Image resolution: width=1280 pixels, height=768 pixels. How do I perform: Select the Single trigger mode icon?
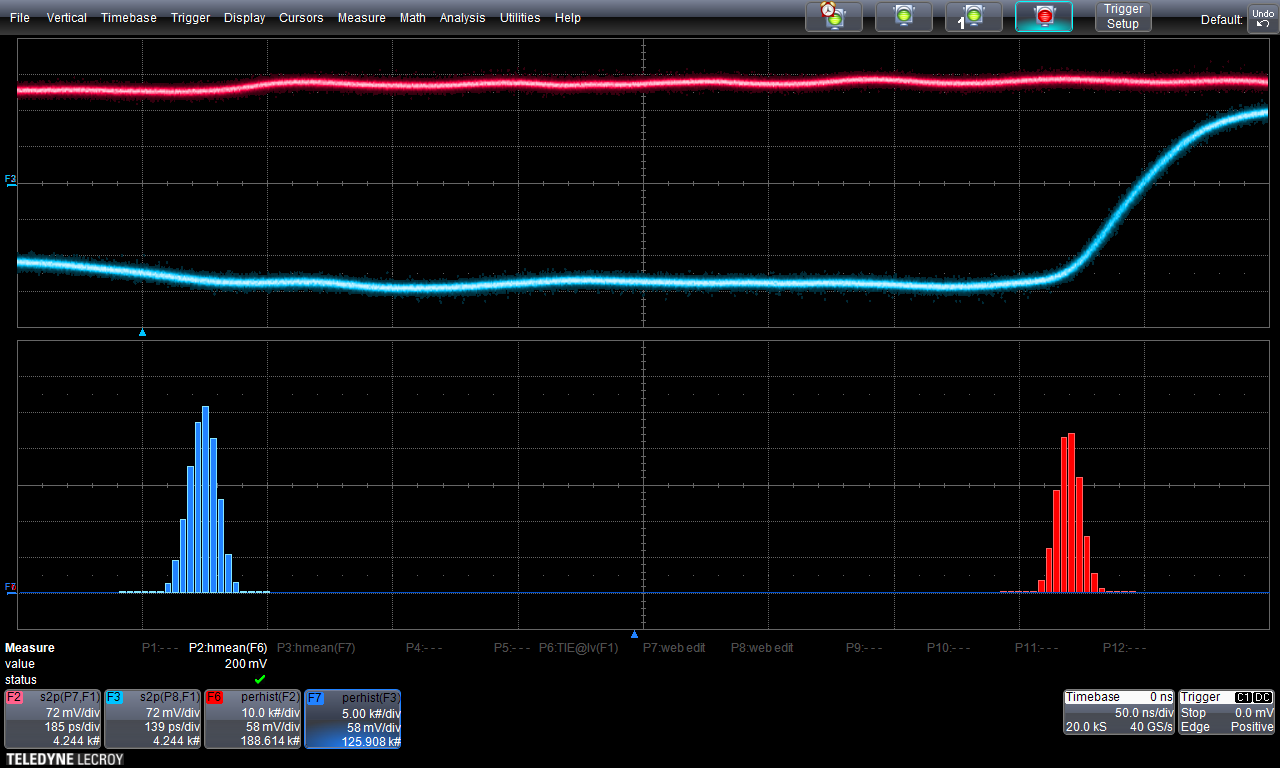click(974, 16)
